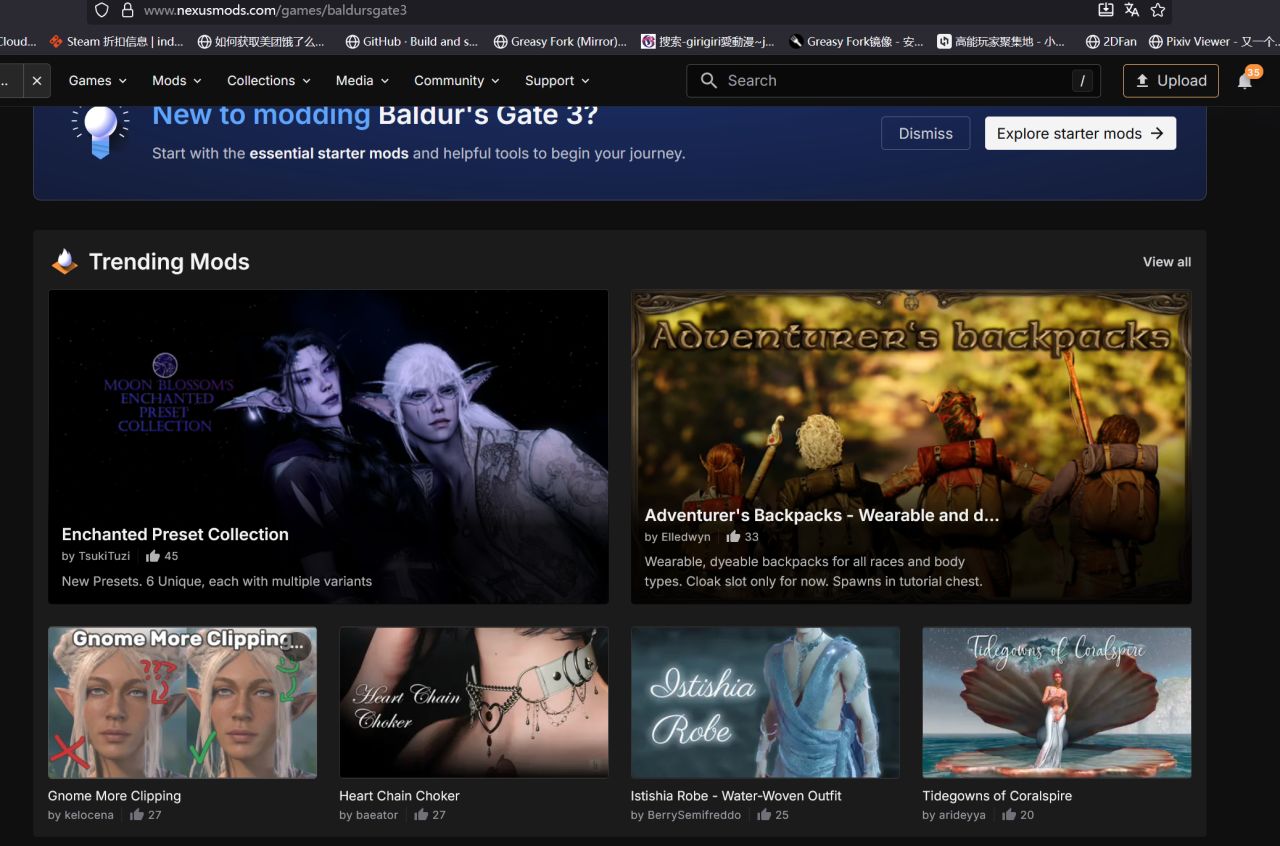1280x846 pixels.
Task: Expand the Mods dropdown menu
Action: (x=177, y=81)
